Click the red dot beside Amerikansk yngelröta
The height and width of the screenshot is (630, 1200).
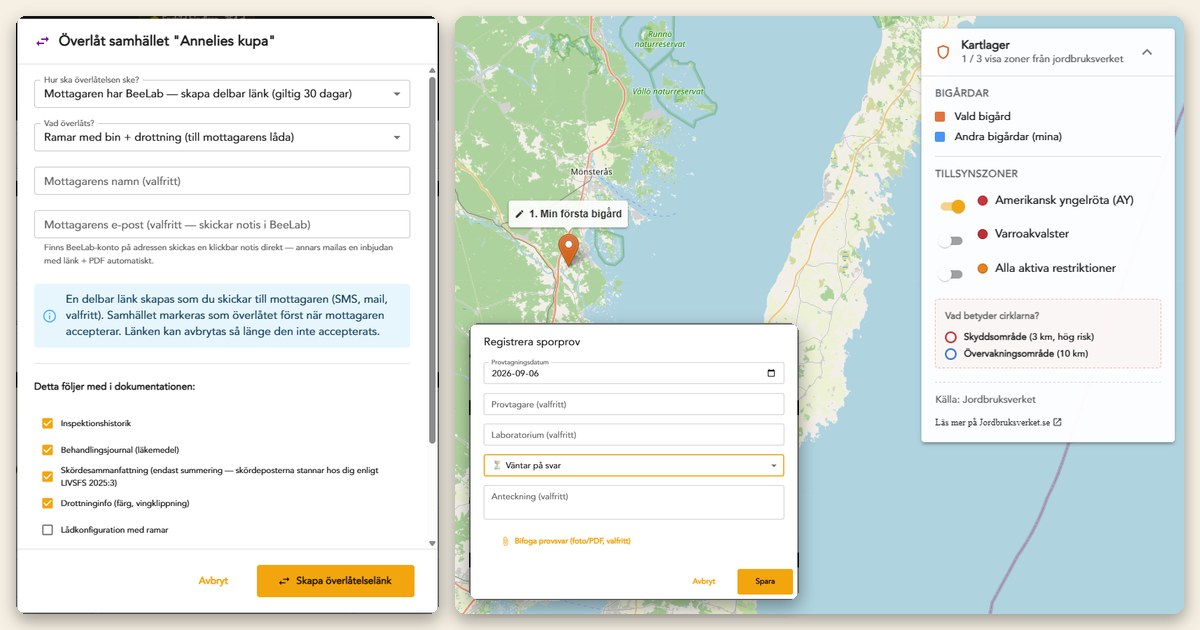pyautogui.click(x=982, y=201)
